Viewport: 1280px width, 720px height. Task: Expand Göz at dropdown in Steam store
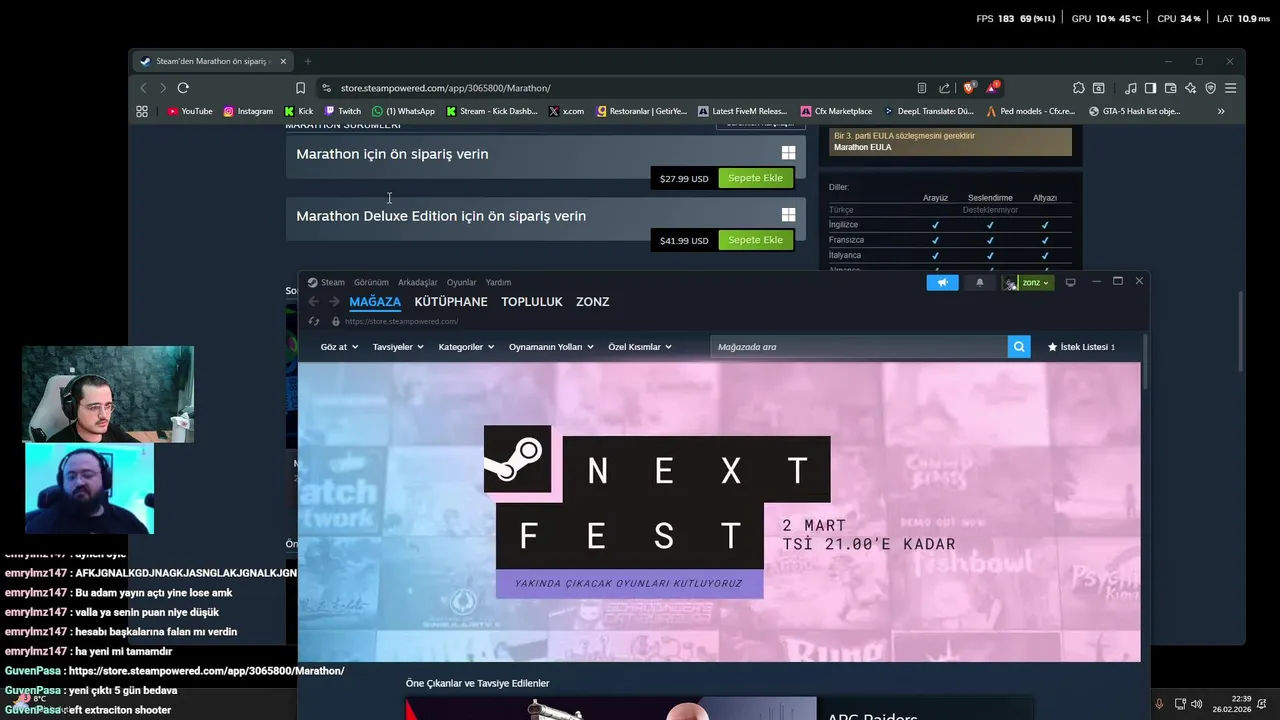point(339,347)
